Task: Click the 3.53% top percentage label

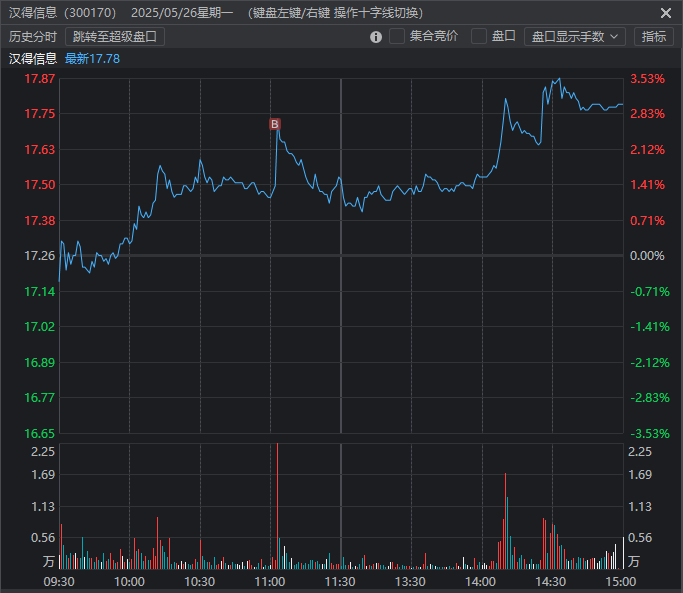Action: (647, 79)
